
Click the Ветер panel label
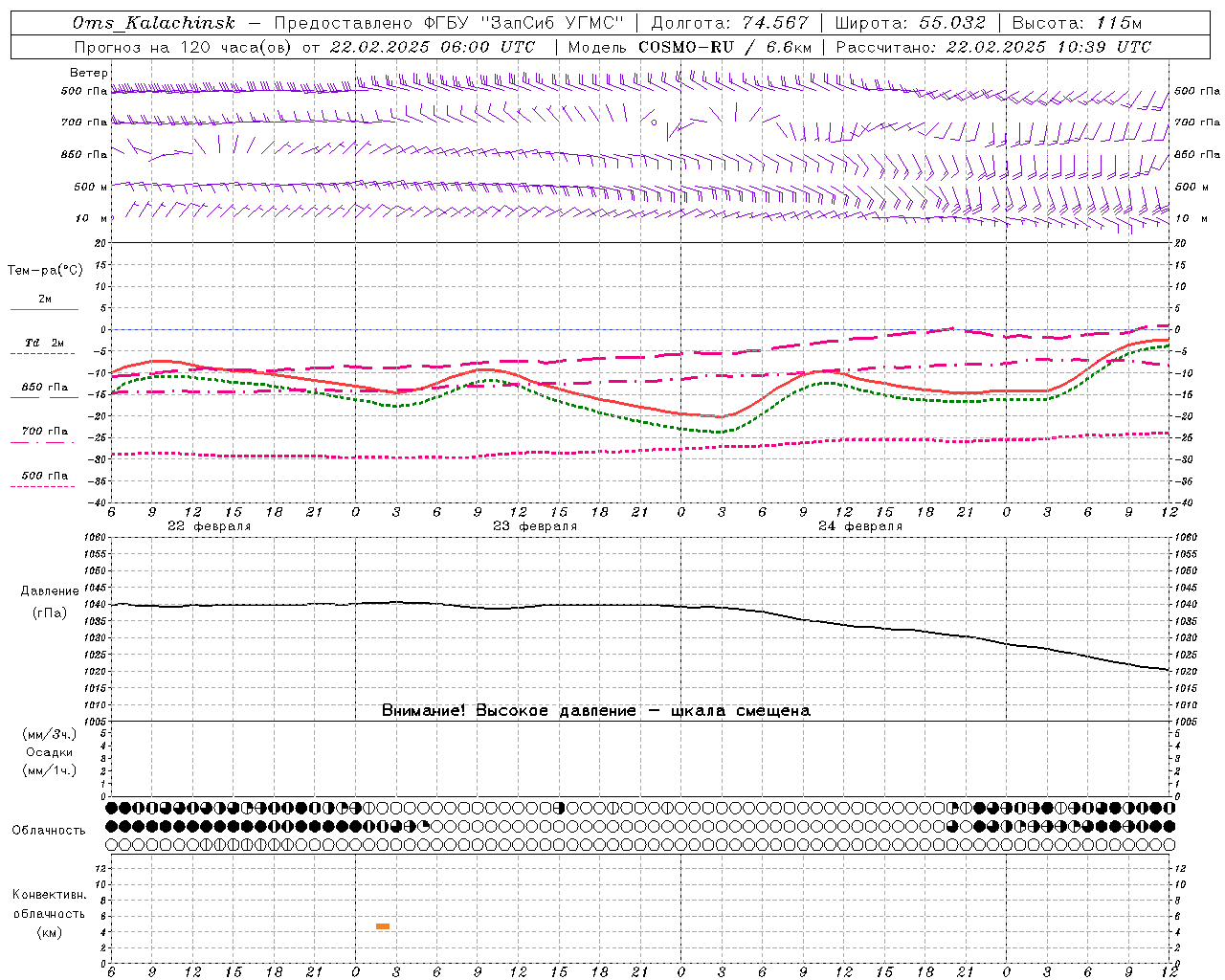coord(88,73)
